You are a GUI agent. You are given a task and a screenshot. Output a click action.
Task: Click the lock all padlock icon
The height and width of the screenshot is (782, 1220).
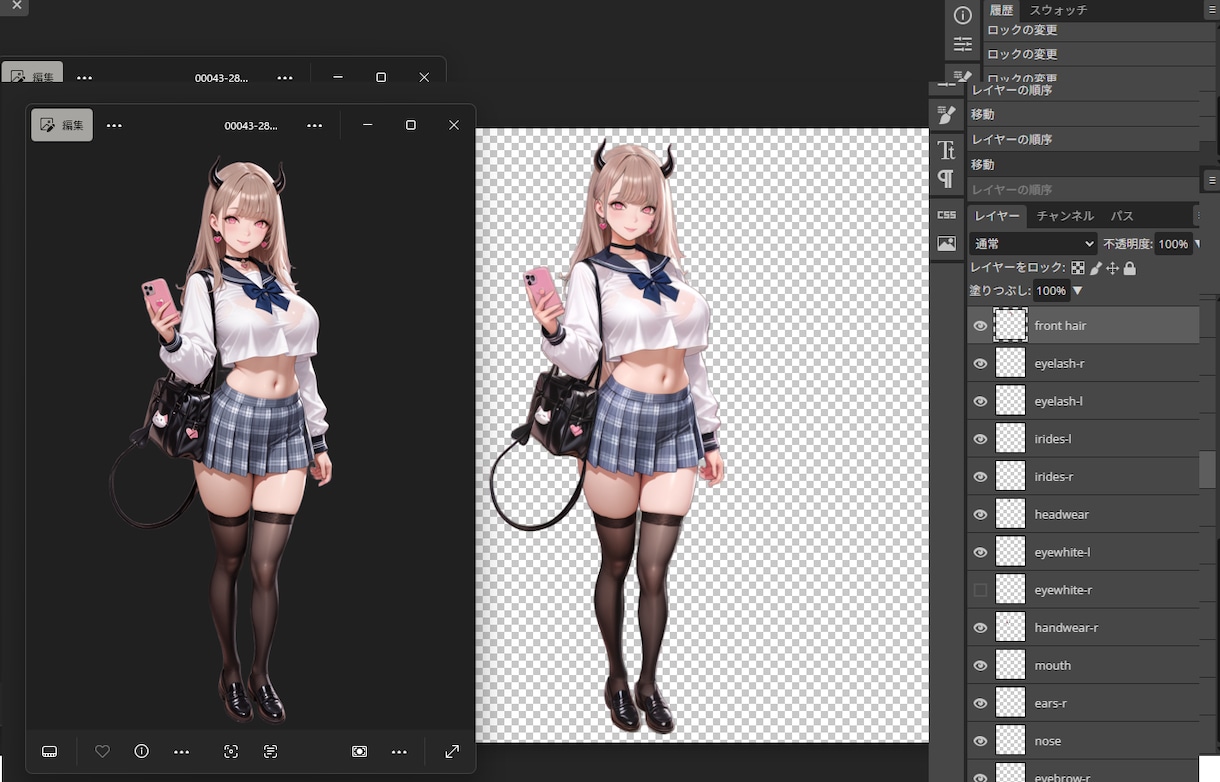tap(1129, 268)
